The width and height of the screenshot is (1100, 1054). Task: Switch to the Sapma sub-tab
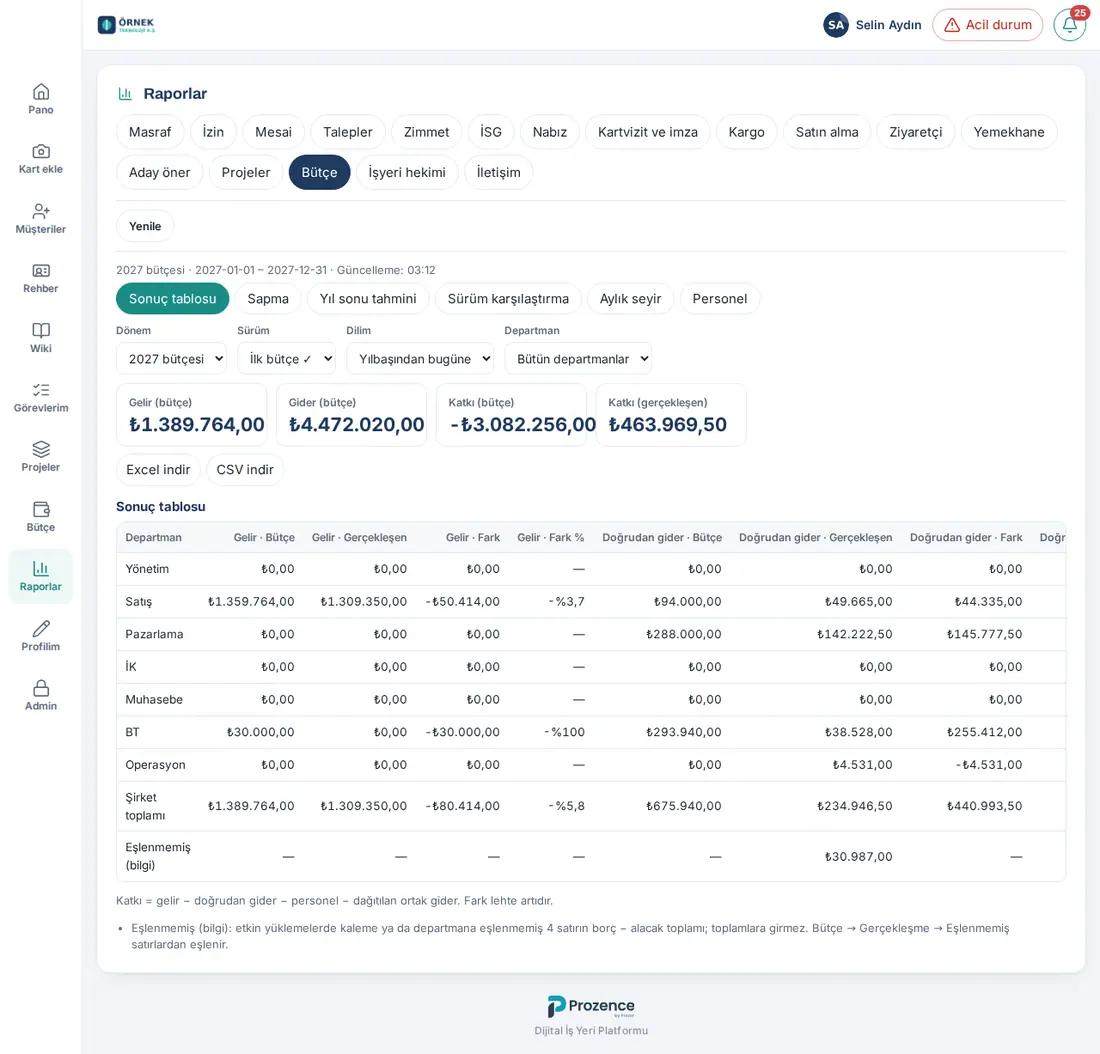[268, 299]
